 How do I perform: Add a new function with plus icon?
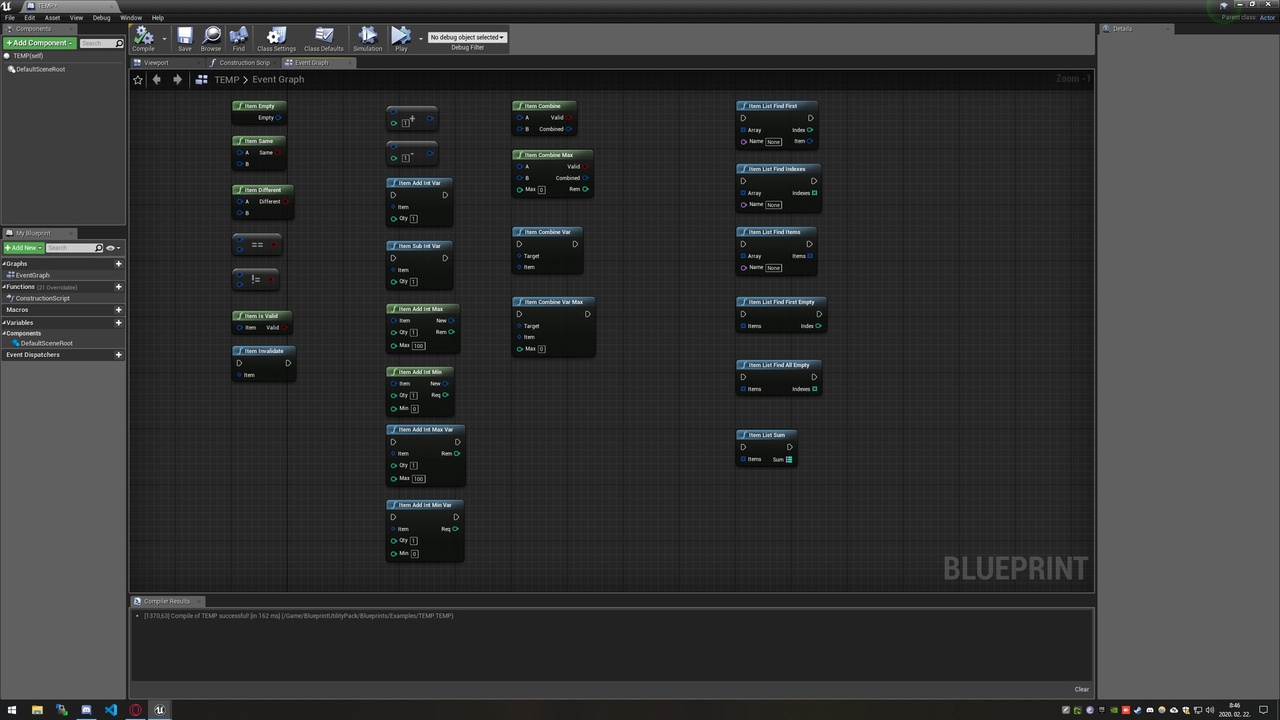point(118,287)
